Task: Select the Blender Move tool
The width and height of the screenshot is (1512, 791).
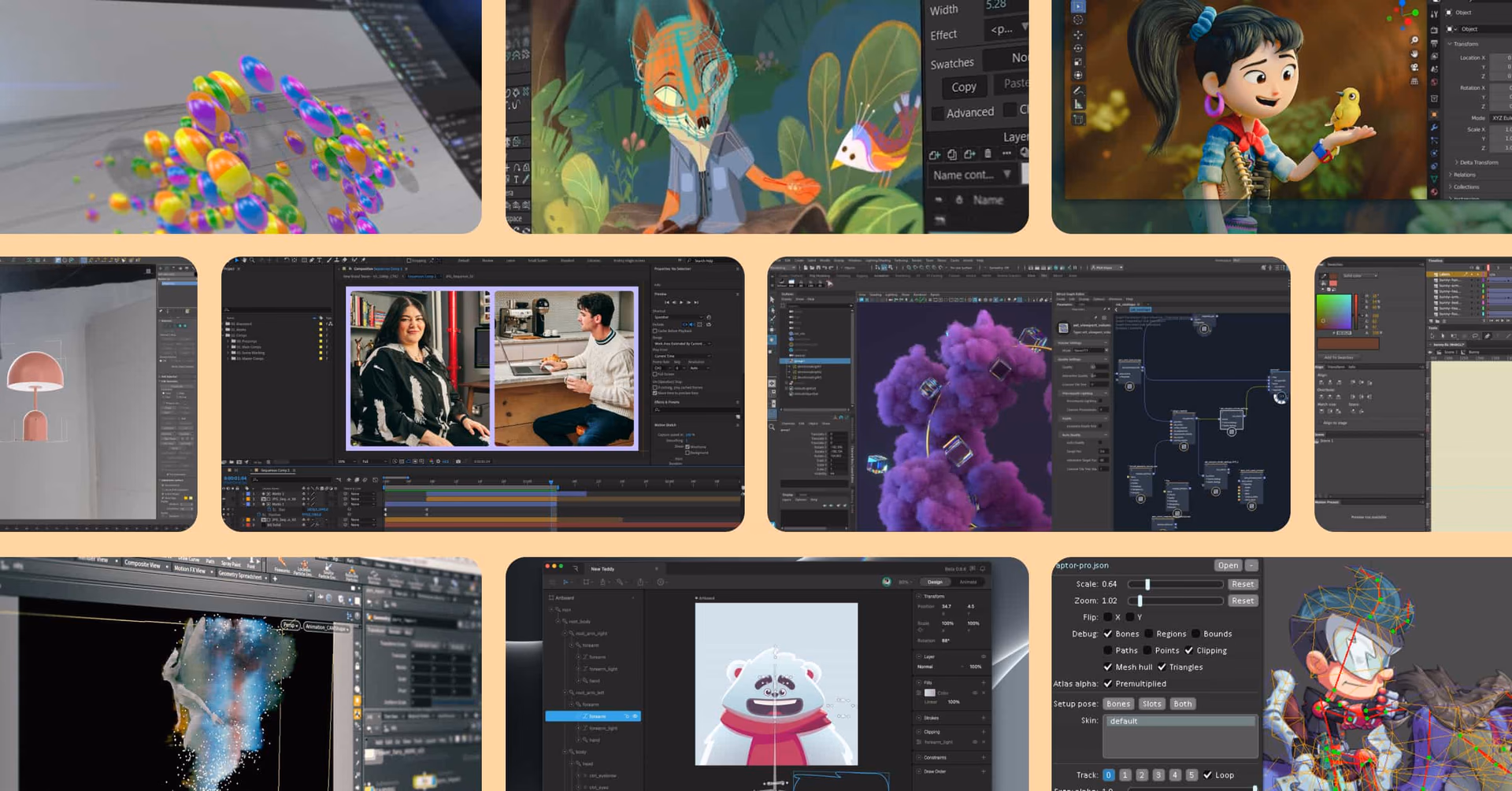Action: [1078, 35]
